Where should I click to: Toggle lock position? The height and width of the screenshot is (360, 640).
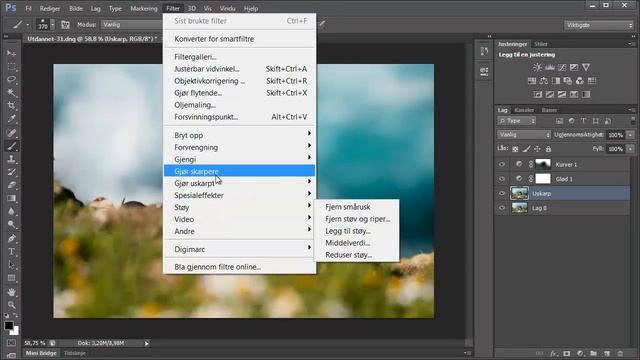538,149
